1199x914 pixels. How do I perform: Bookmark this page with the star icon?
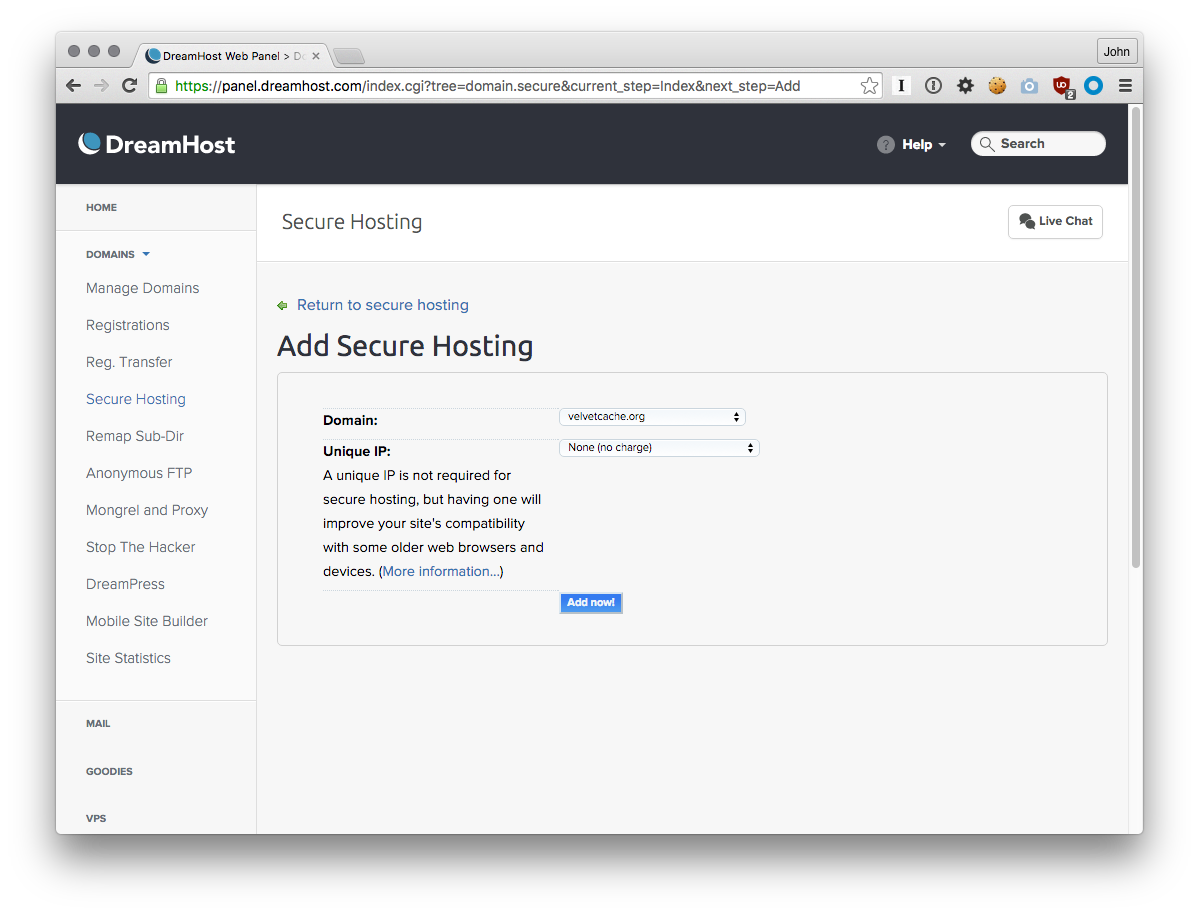coord(869,86)
